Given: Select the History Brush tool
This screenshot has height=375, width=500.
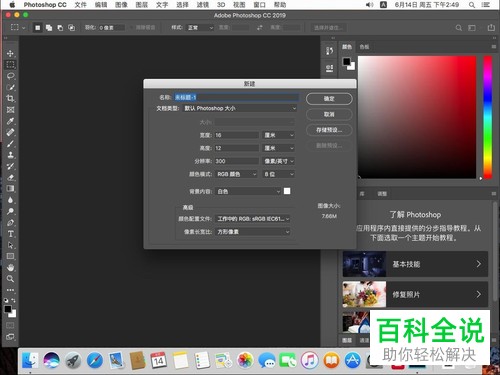Looking at the screenshot, I should click(10, 166).
